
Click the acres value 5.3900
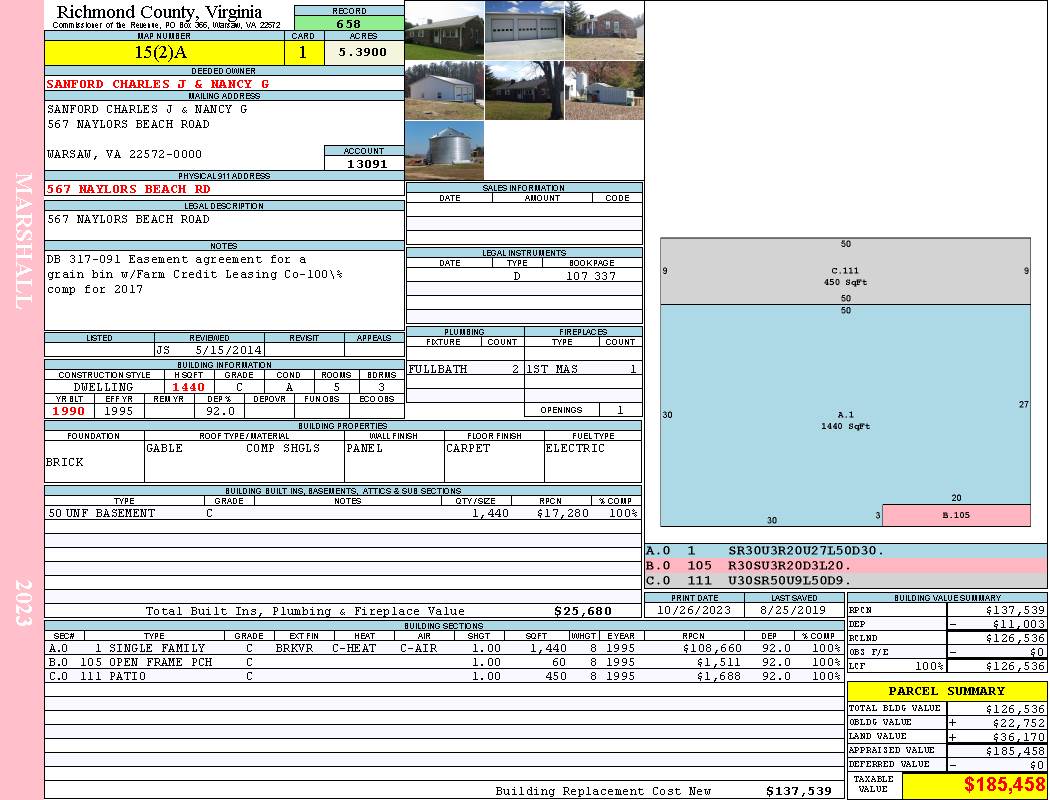point(363,52)
